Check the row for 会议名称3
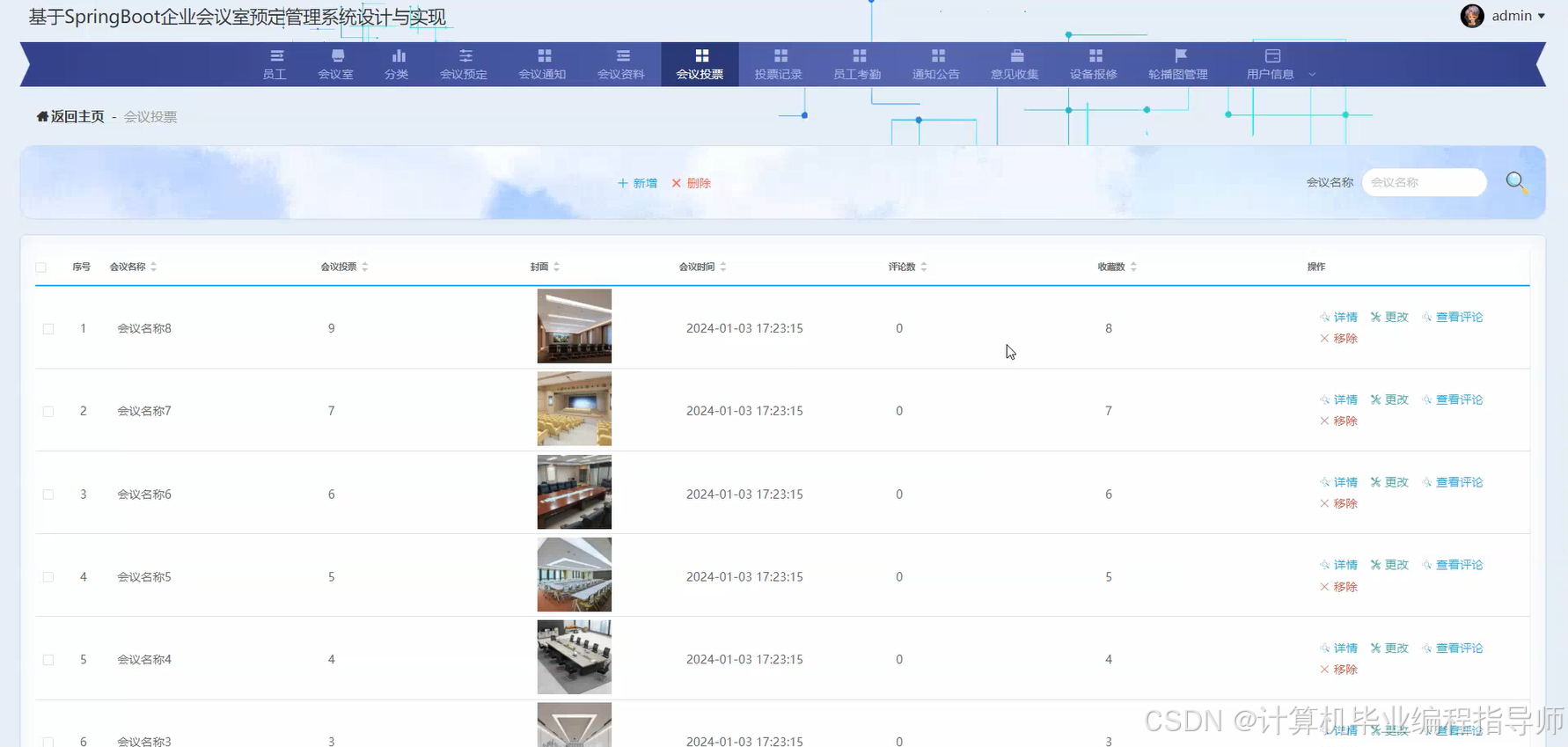Viewport: 1568px width, 747px height. click(x=48, y=742)
